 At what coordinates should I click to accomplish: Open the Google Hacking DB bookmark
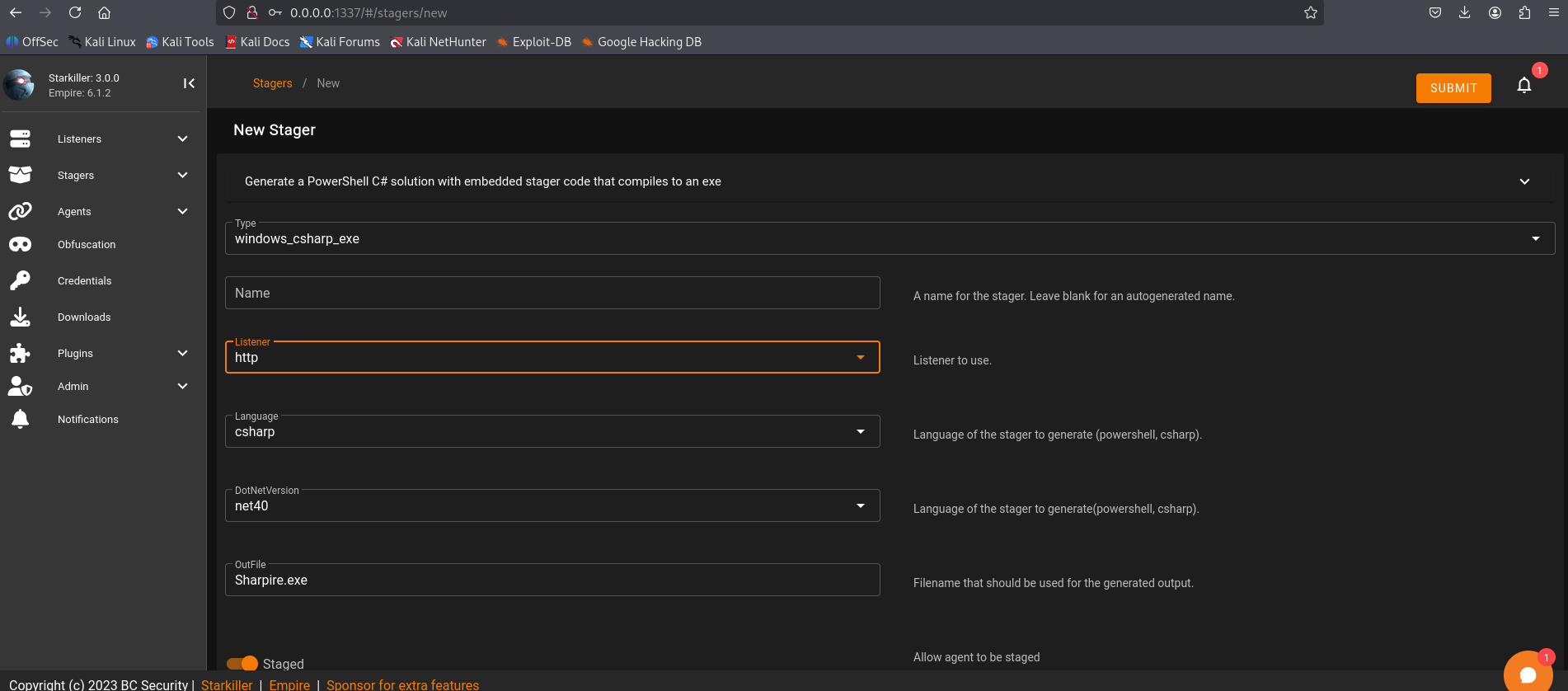[641, 42]
